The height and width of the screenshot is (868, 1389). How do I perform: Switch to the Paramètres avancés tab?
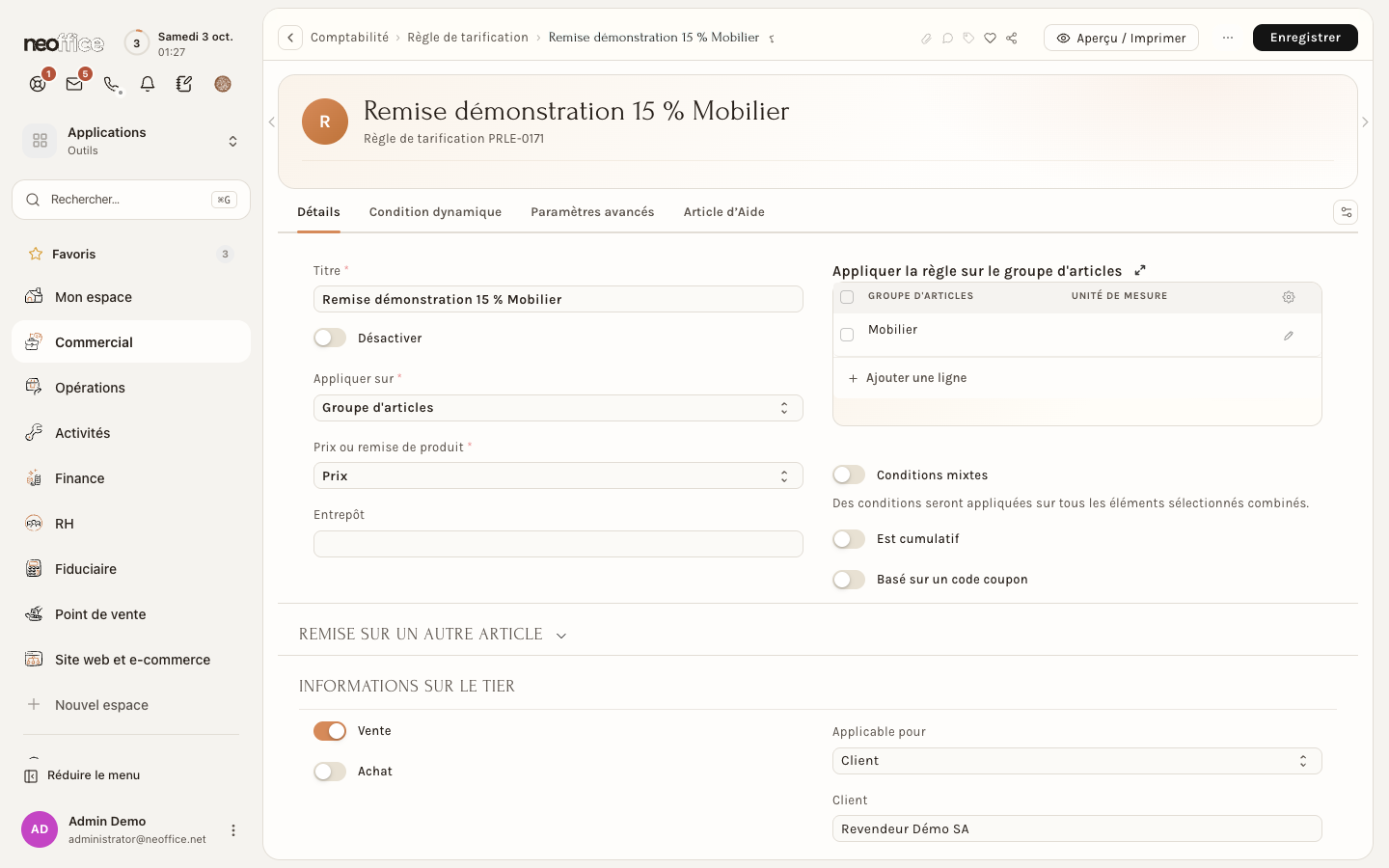point(592,212)
